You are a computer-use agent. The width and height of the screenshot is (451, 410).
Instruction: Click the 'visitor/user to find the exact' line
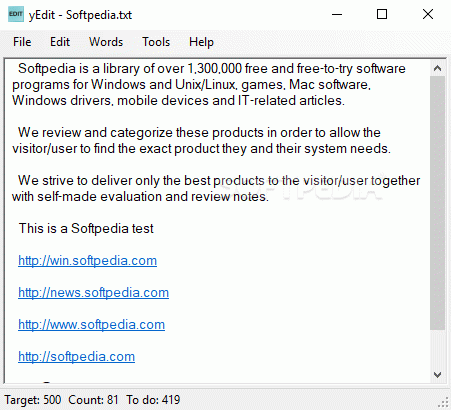[x=201, y=148]
